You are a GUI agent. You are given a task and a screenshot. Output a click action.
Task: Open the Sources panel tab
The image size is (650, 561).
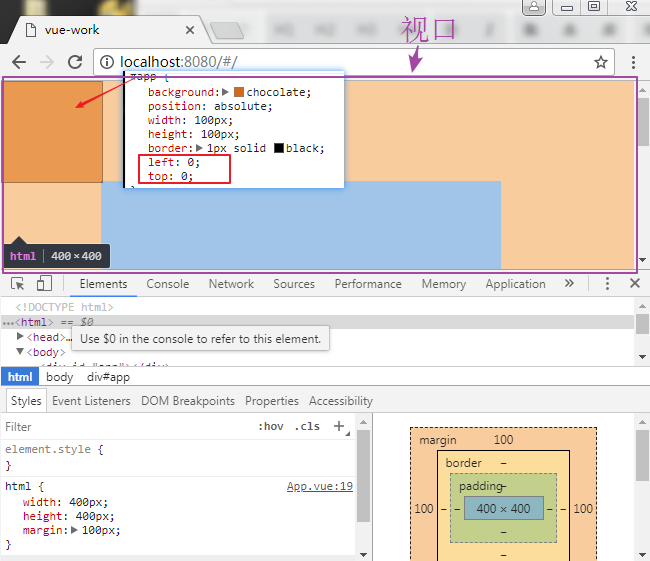tap(294, 284)
